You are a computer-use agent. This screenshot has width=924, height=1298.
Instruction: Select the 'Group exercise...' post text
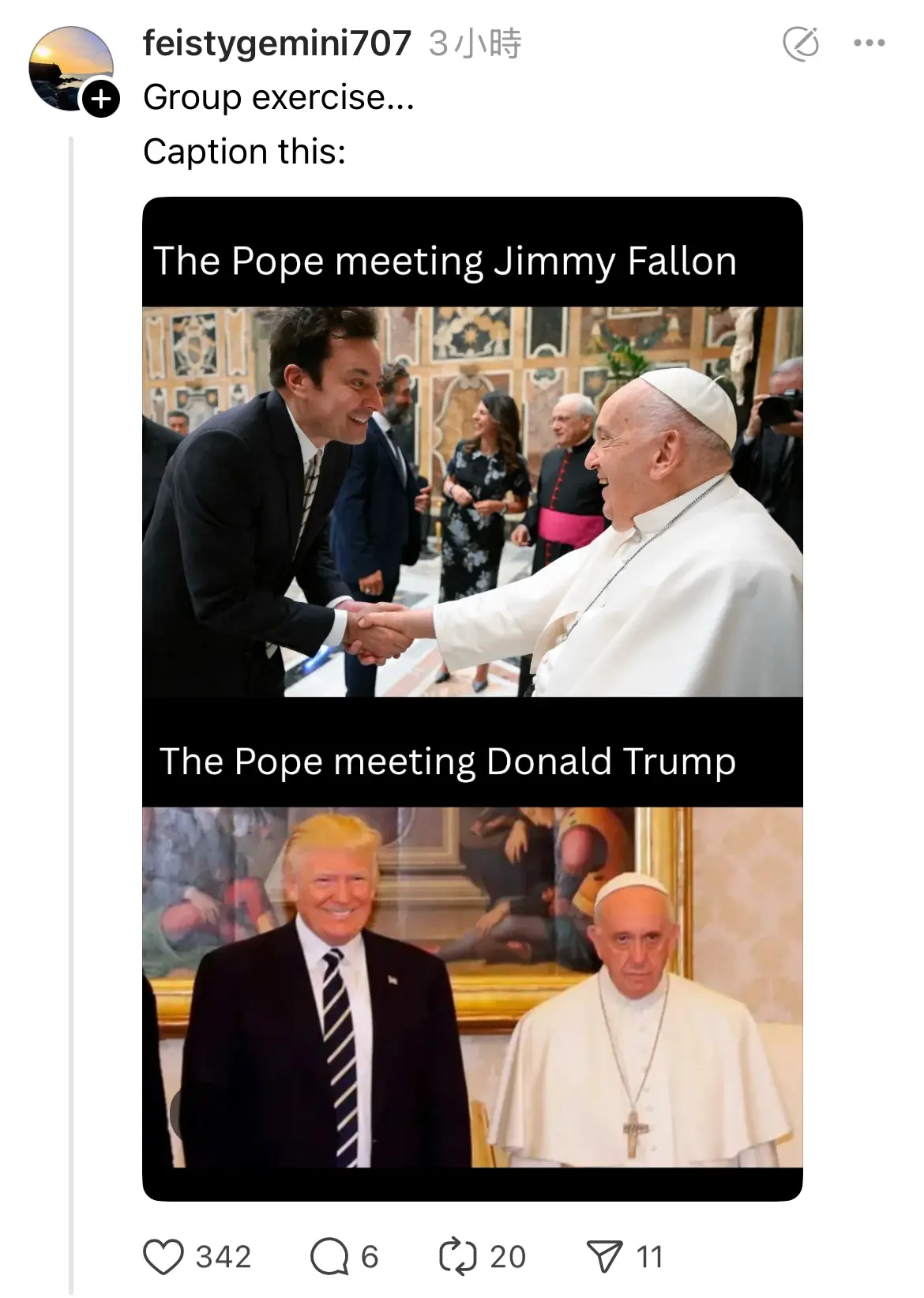coord(279,97)
